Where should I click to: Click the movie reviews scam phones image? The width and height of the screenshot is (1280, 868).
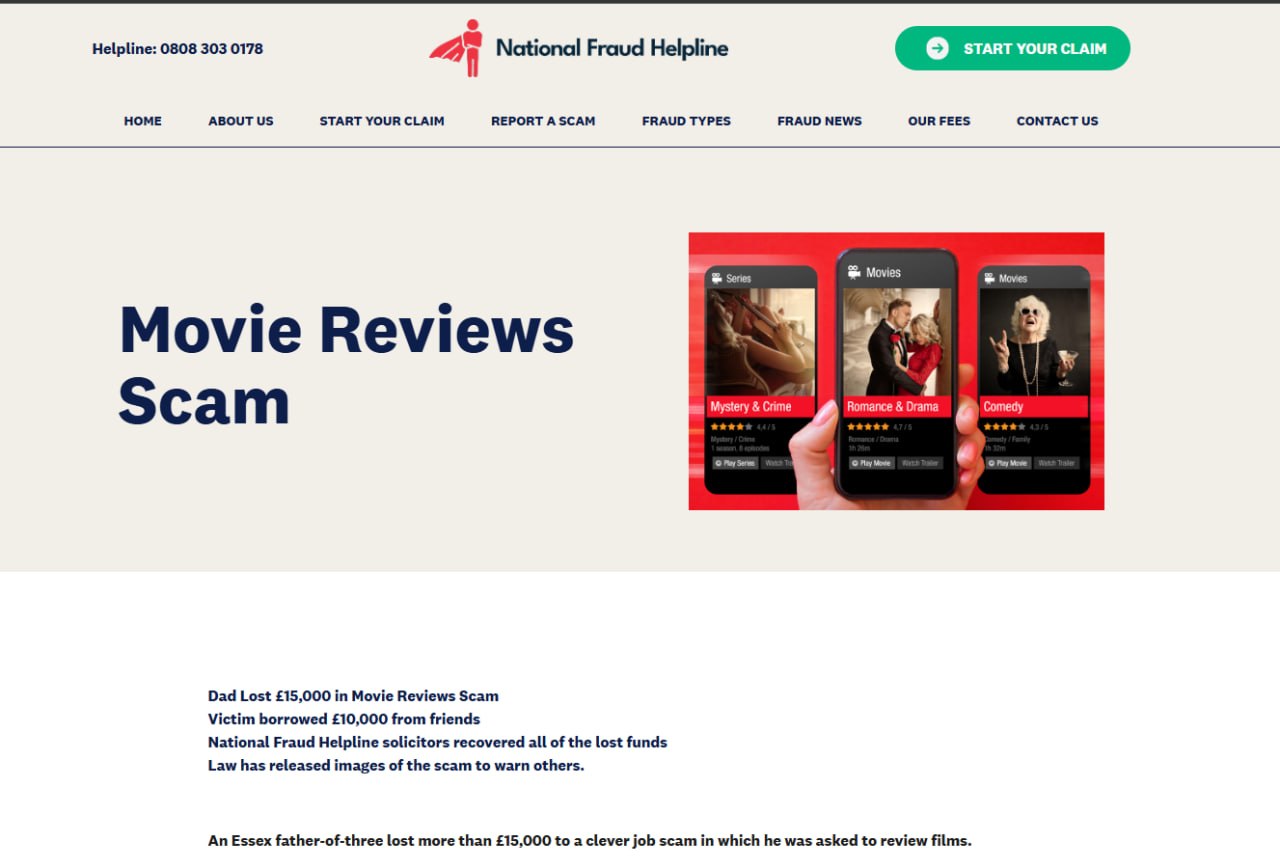tap(896, 371)
